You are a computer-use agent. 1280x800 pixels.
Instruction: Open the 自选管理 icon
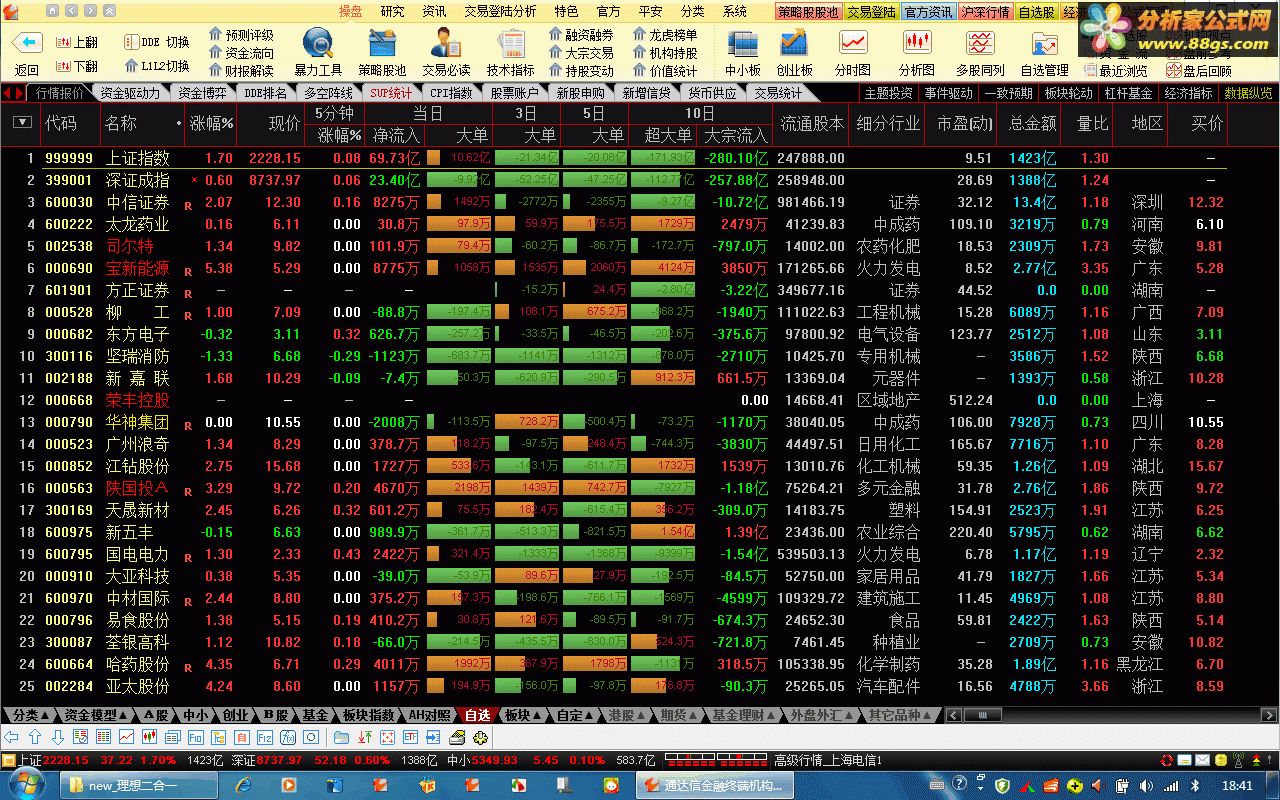[x=1045, y=43]
